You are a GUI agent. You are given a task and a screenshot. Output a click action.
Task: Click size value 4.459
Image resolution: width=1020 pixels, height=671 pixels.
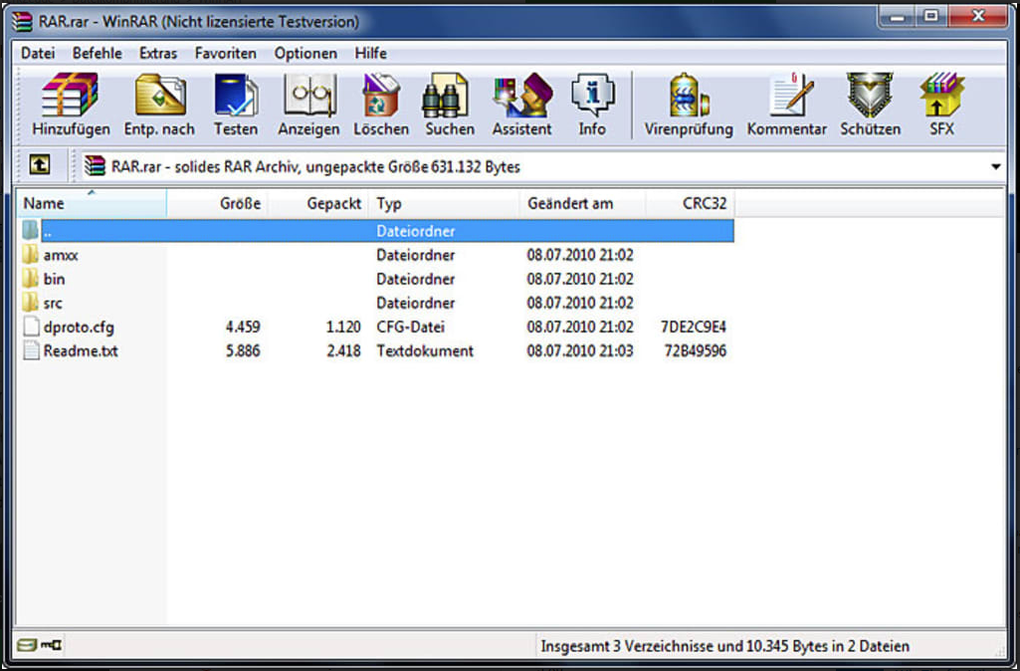(x=243, y=327)
